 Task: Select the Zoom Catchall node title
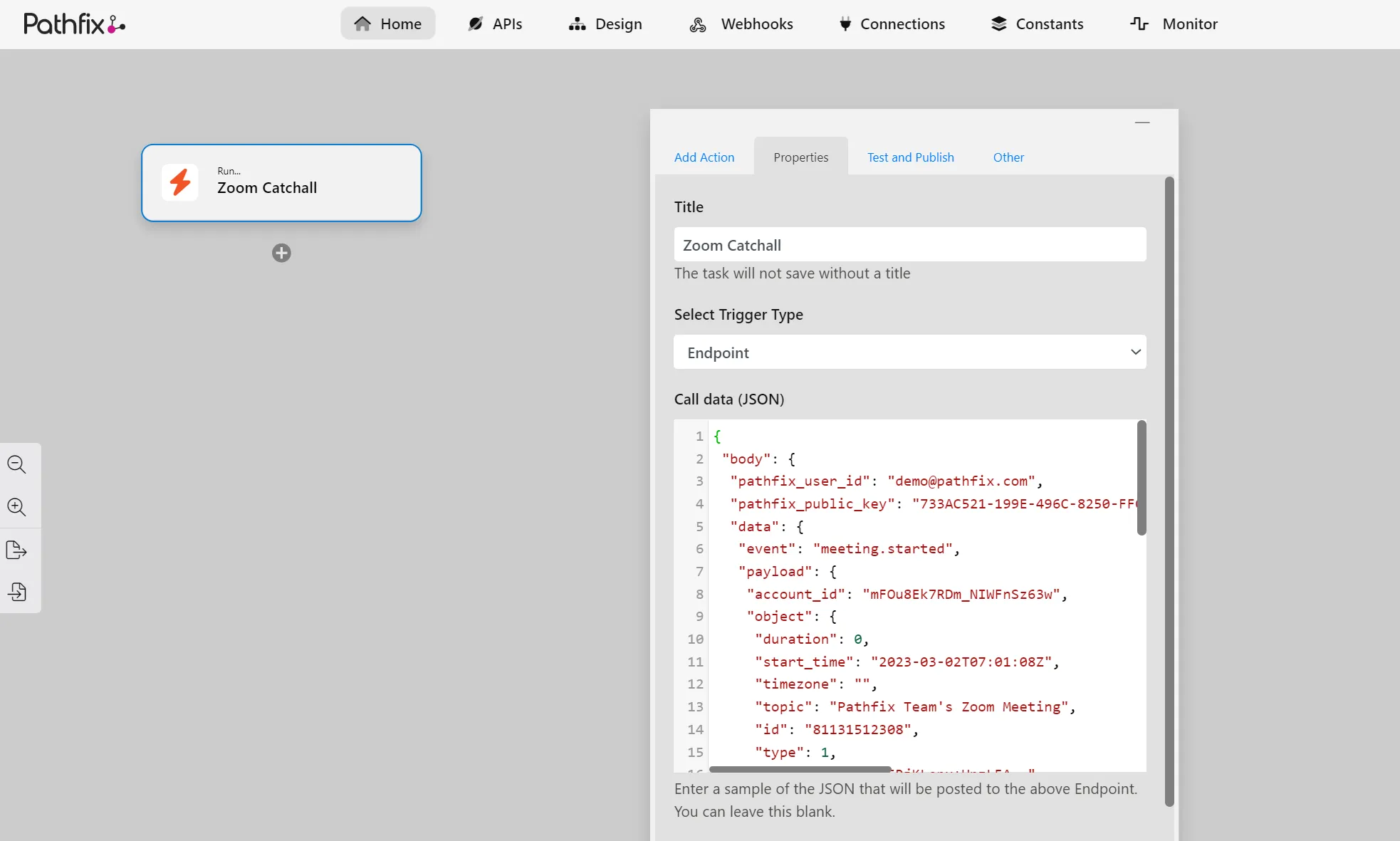pos(267,188)
